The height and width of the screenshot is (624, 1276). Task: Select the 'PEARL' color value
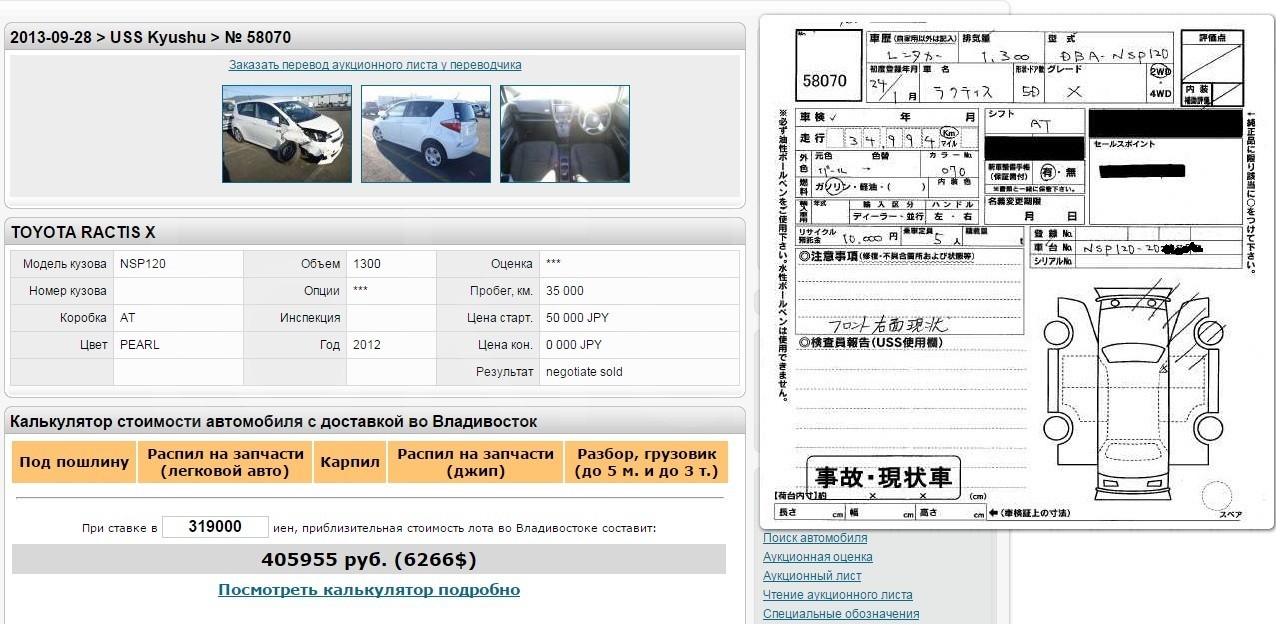pos(140,345)
